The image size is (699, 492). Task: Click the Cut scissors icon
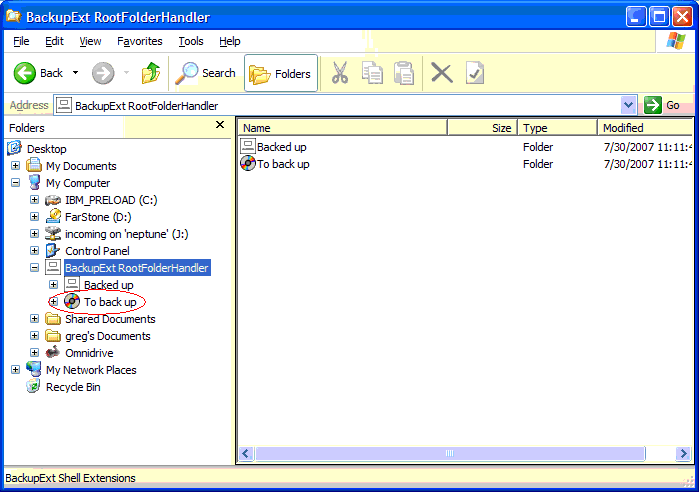click(340, 73)
